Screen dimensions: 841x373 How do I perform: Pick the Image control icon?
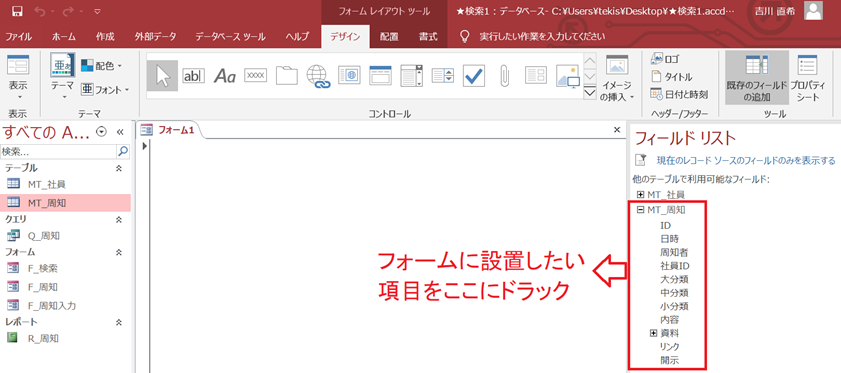(x=568, y=76)
